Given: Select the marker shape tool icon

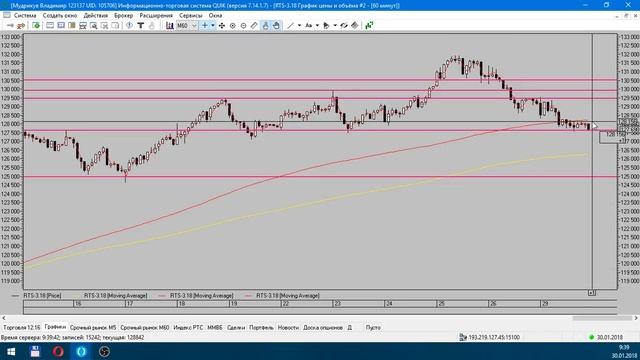Looking at the screenshot, I should point(326,26).
